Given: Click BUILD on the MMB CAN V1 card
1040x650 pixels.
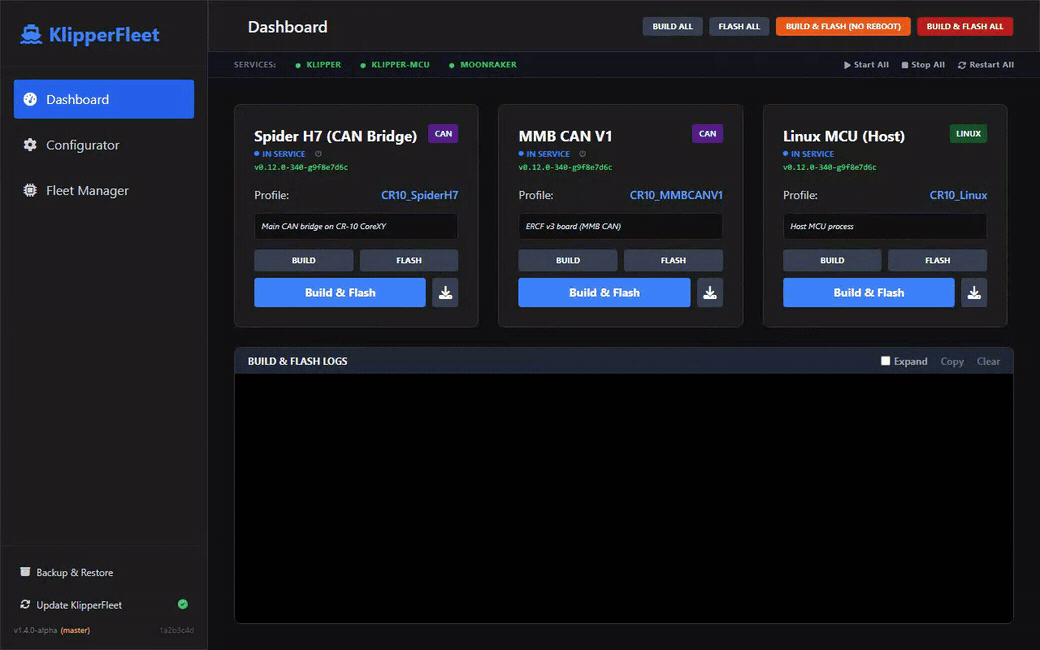Looking at the screenshot, I should [568, 260].
